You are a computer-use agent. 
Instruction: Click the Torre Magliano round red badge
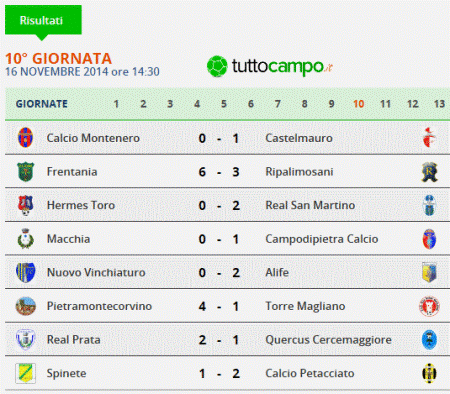click(429, 306)
